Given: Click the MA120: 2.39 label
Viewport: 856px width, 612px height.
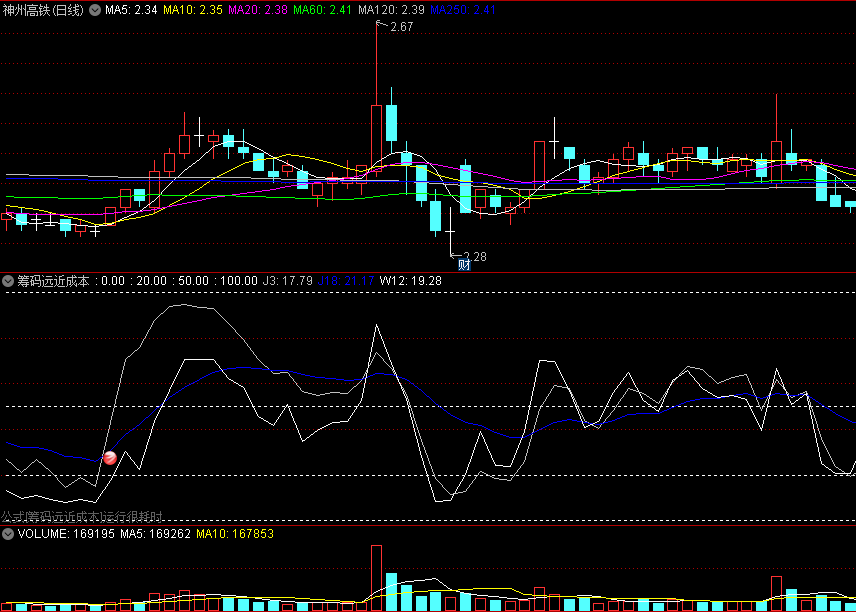Looking at the screenshot, I should coord(391,10).
